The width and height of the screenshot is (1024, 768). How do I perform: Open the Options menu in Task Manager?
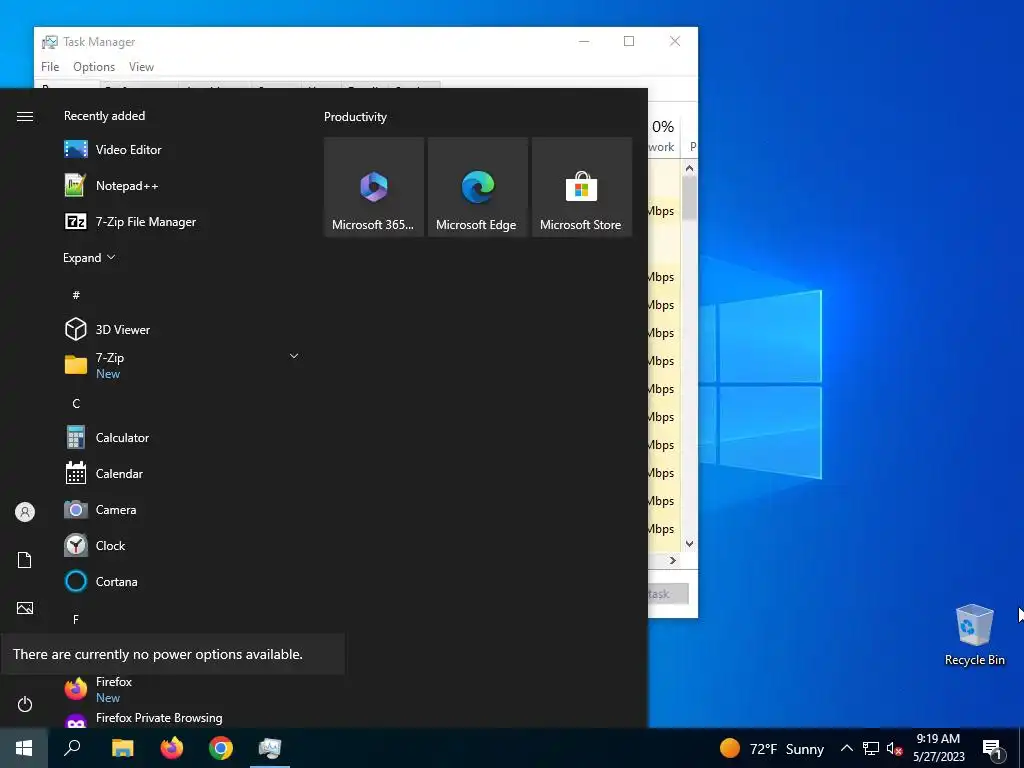point(94,67)
